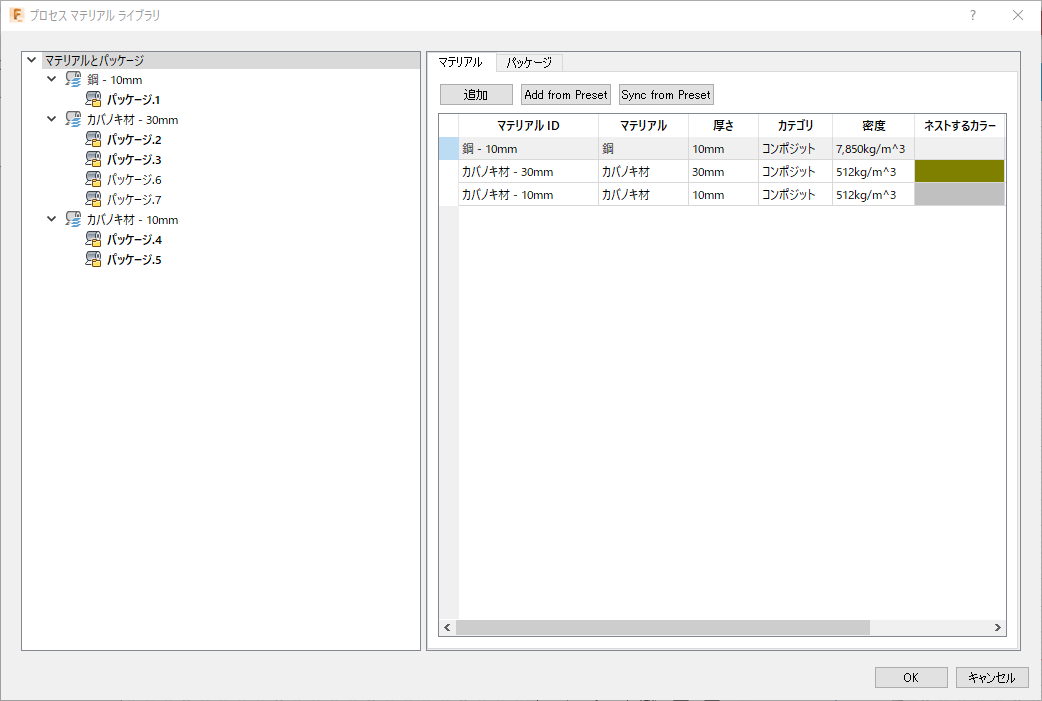Click the 追加 button
This screenshot has height=701, width=1042.
[476, 94]
